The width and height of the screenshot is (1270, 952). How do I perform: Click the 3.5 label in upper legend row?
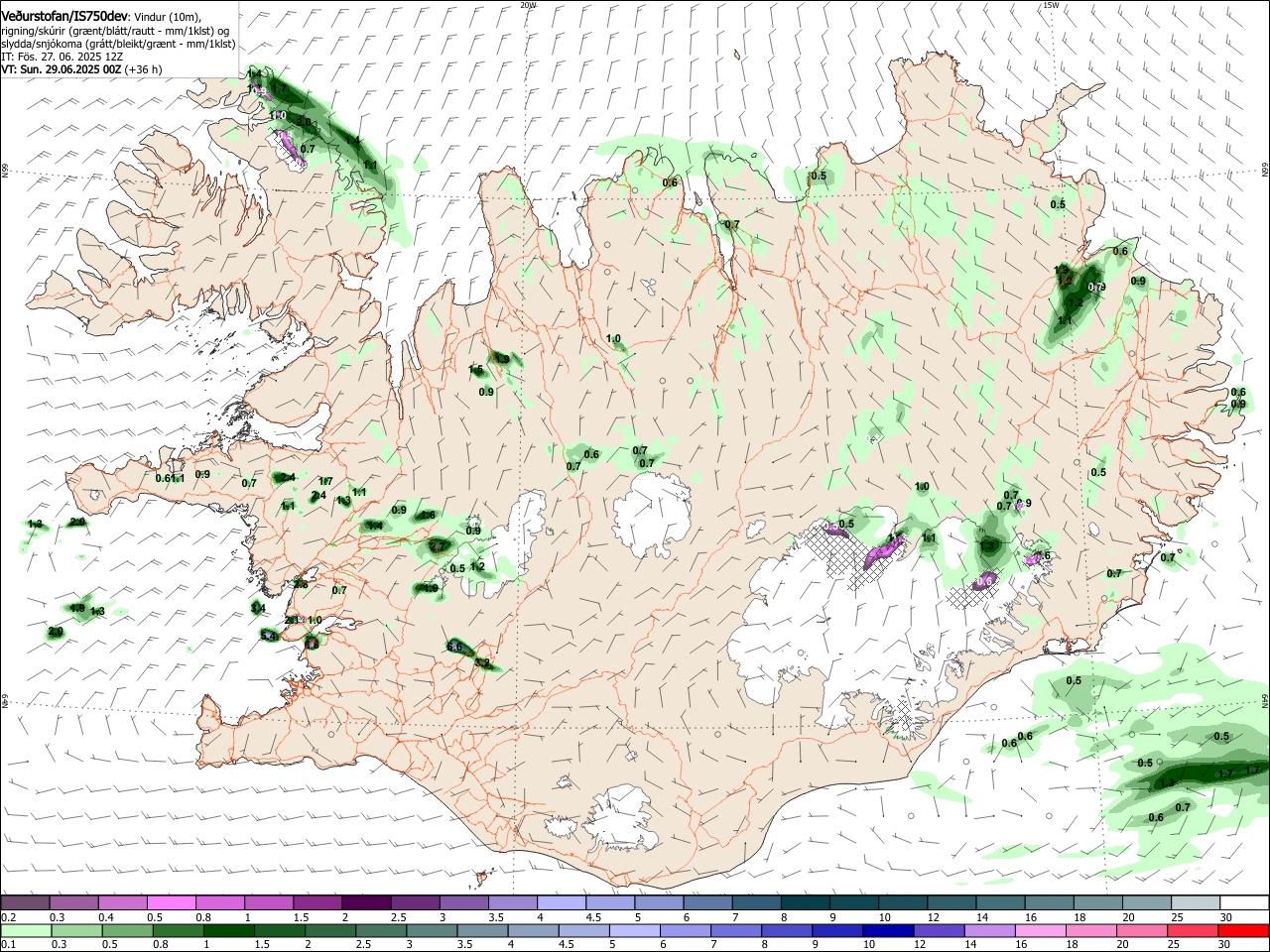[x=496, y=917]
